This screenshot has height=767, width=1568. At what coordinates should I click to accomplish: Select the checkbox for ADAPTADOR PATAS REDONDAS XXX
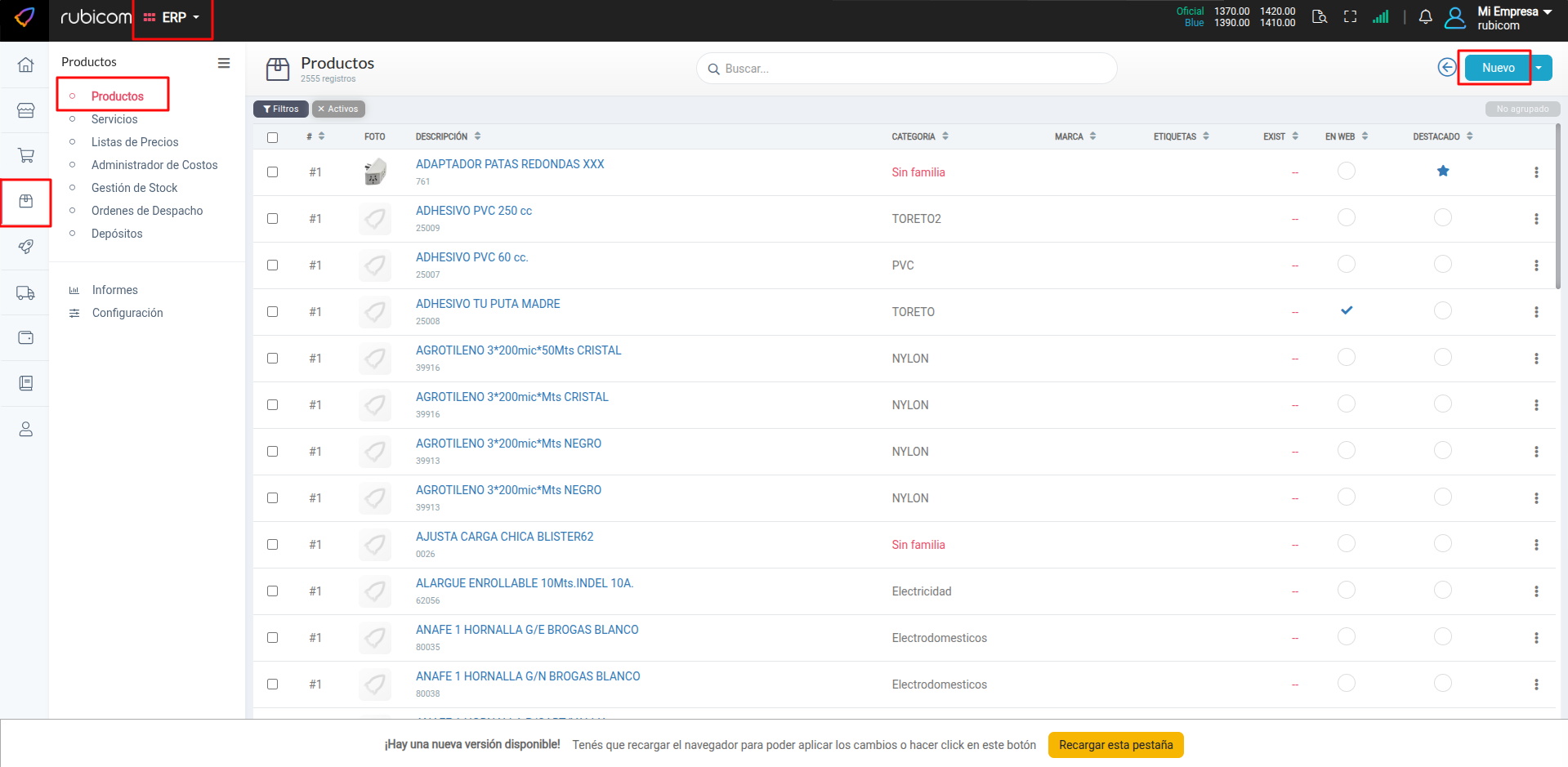click(x=273, y=172)
